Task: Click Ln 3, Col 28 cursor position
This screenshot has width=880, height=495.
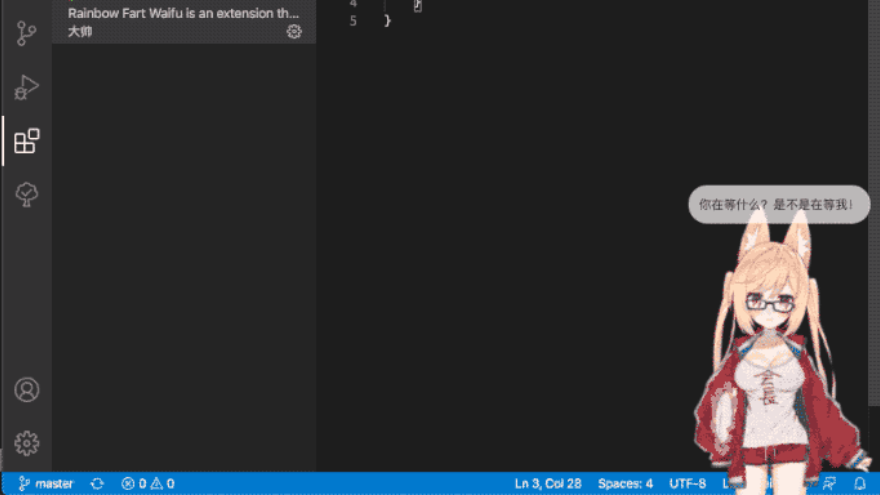Action: pos(548,483)
